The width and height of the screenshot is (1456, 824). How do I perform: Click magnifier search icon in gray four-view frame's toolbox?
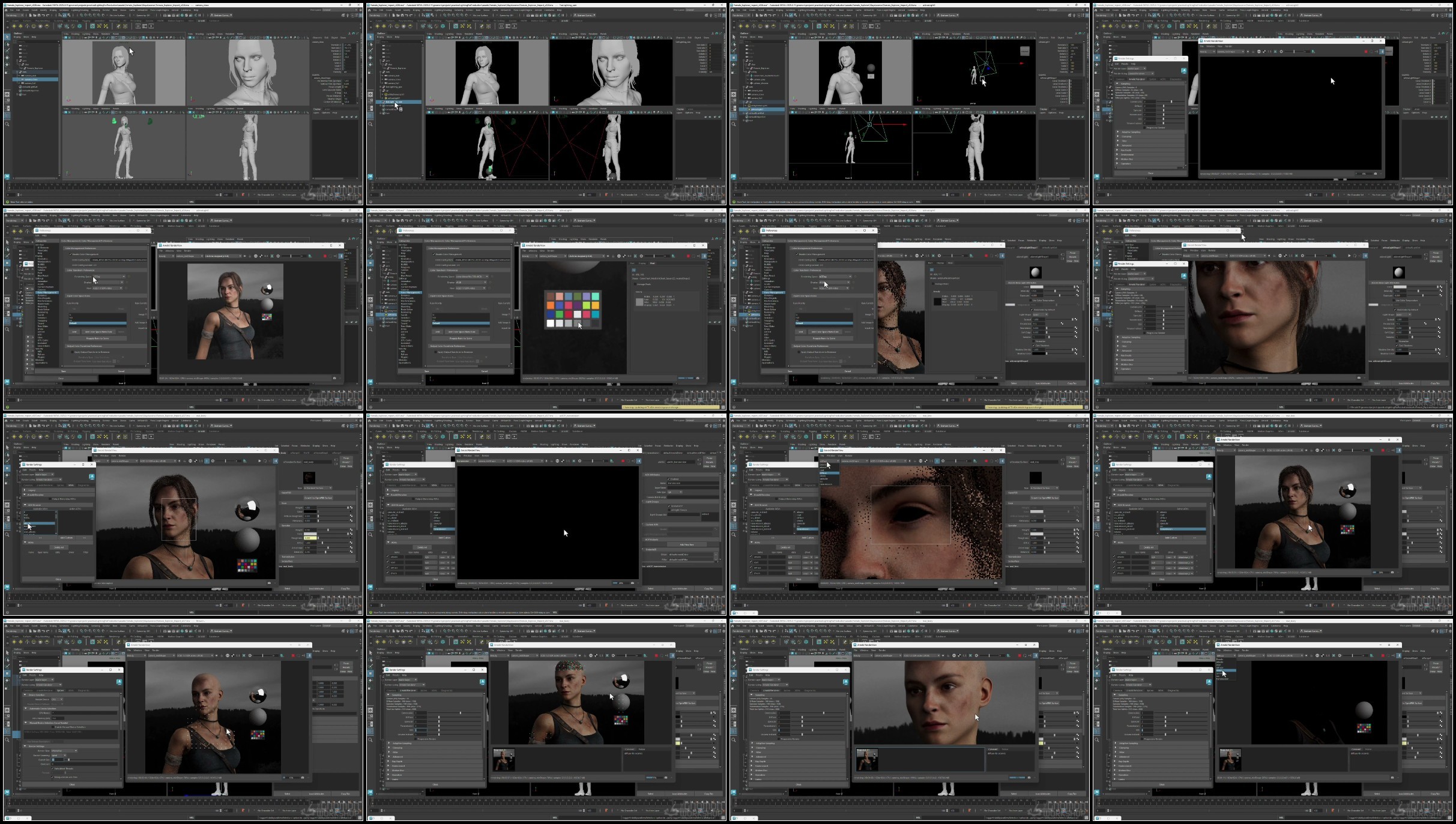pos(7,124)
